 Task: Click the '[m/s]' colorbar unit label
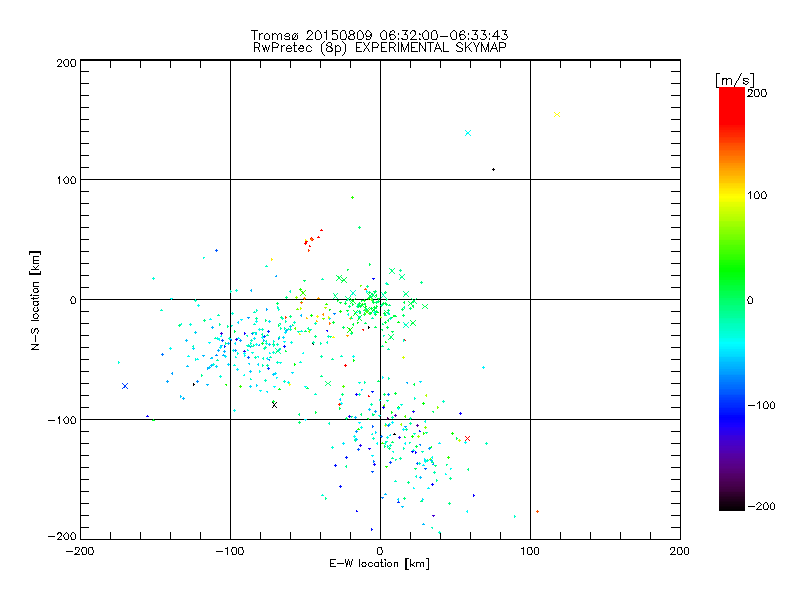coord(735,80)
